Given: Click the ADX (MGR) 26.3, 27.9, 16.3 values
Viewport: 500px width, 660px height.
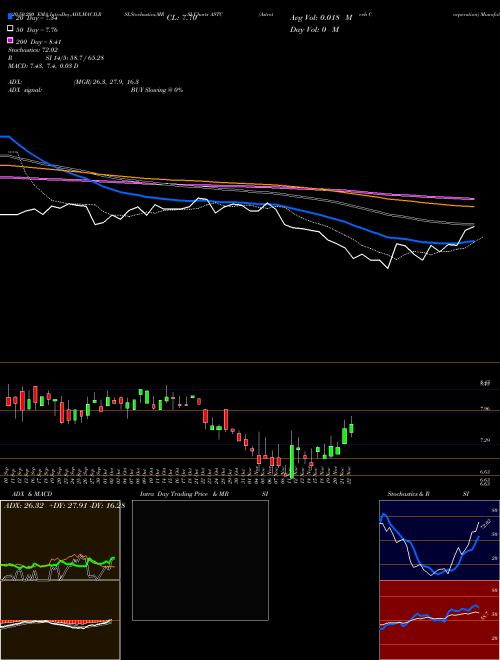Looking at the screenshot, I should click(106, 82).
